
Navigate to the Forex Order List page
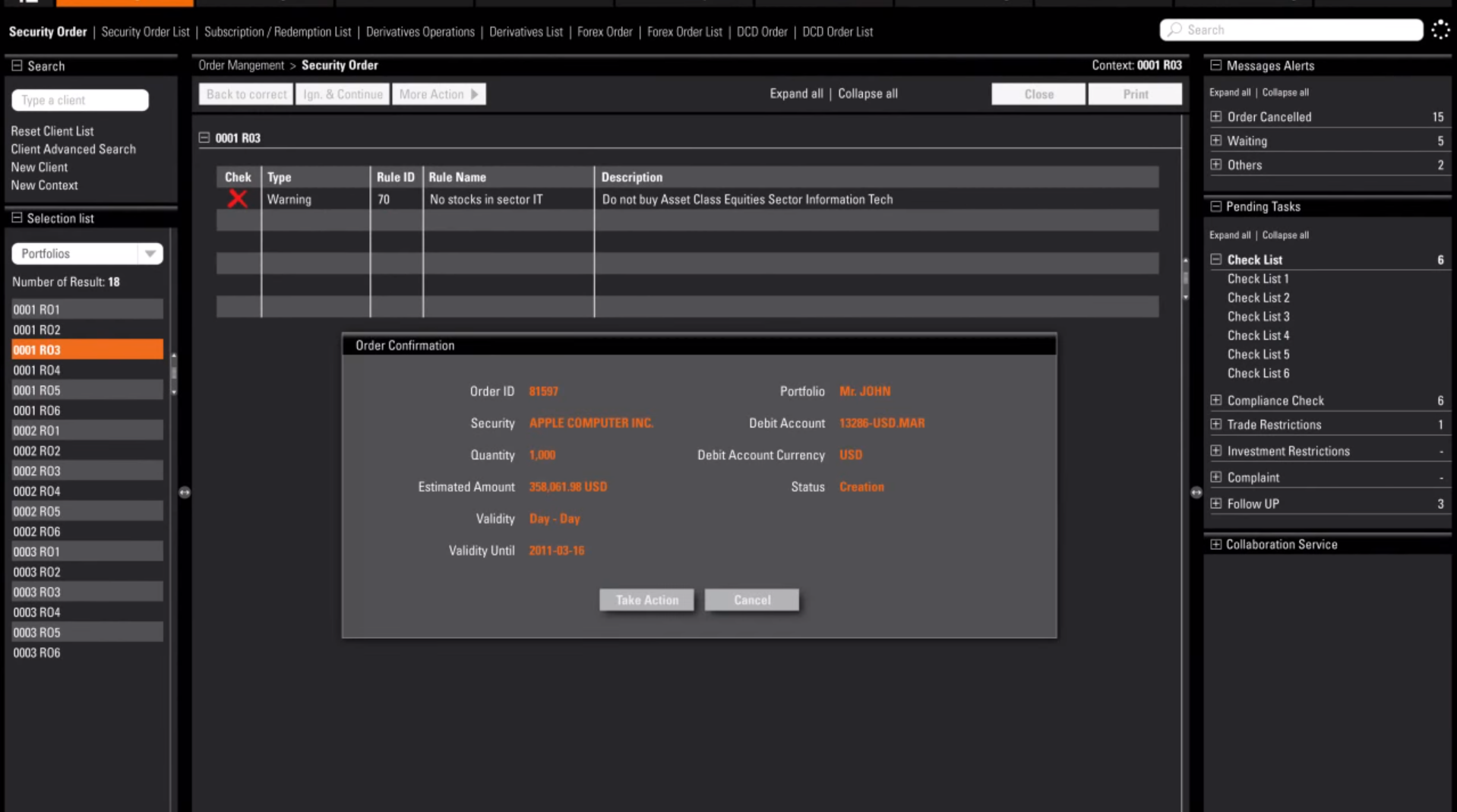684,31
